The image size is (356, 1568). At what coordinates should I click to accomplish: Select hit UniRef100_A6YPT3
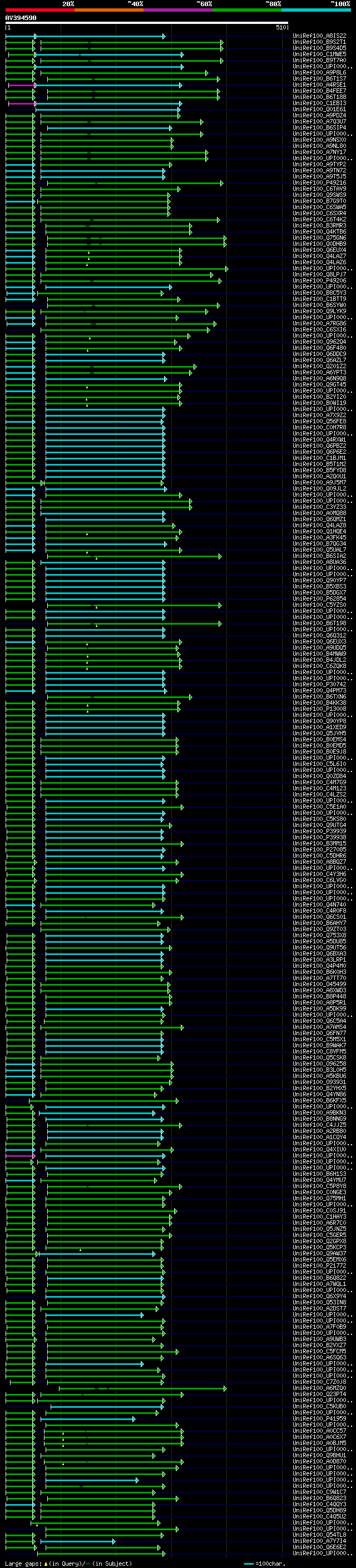(319, 372)
